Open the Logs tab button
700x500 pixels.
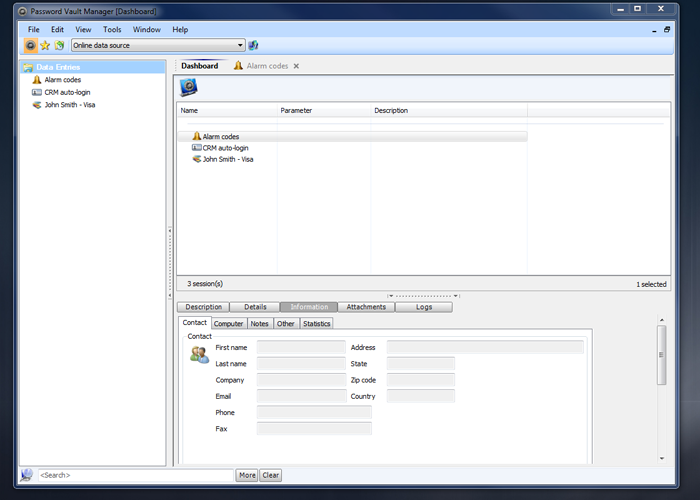[x=424, y=307]
